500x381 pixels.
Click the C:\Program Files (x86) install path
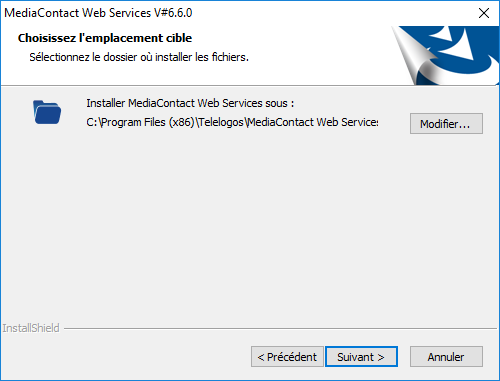232,122
